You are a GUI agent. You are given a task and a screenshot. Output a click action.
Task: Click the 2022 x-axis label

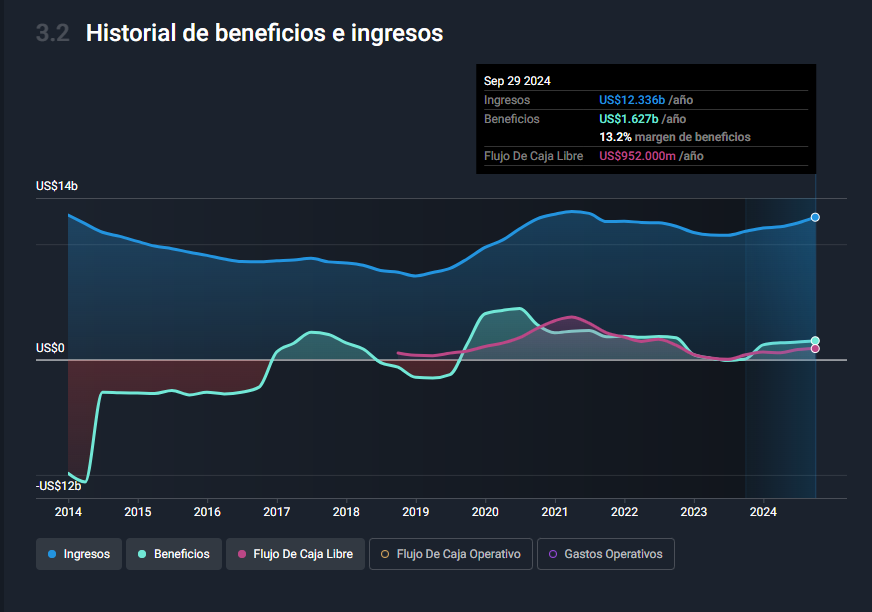tap(624, 512)
